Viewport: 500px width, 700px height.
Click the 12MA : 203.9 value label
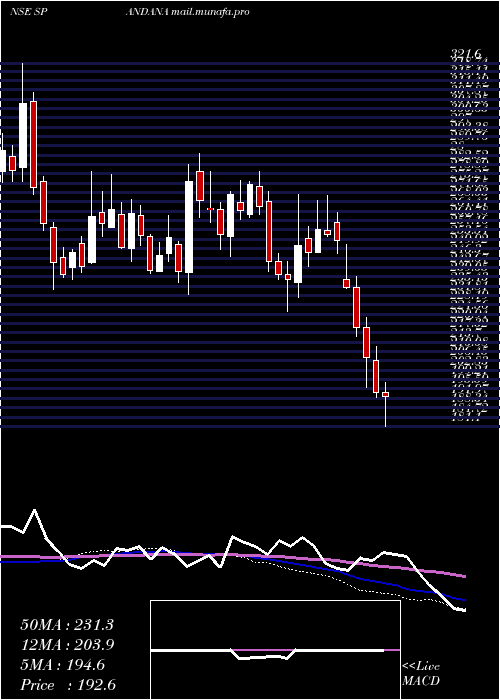67,645
